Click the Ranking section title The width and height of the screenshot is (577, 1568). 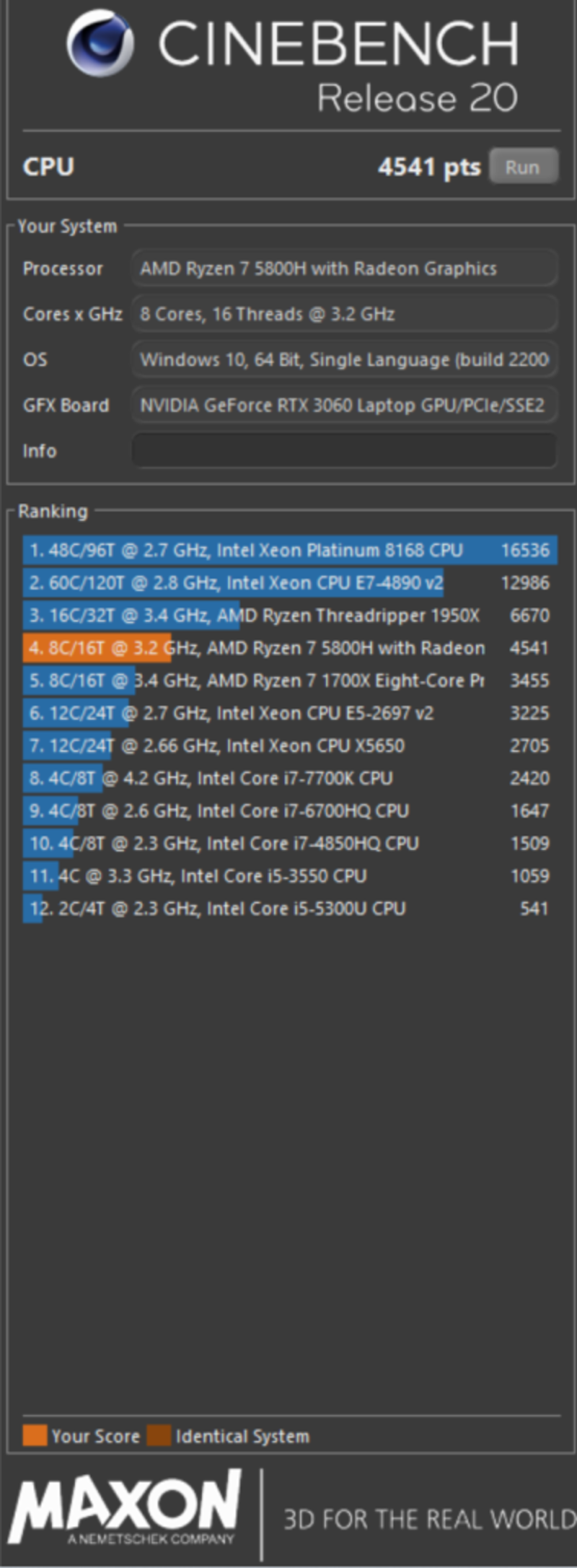click(53, 511)
